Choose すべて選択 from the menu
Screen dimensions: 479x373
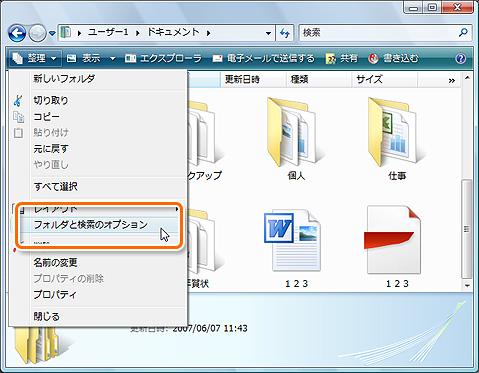(x=98, y=187)
